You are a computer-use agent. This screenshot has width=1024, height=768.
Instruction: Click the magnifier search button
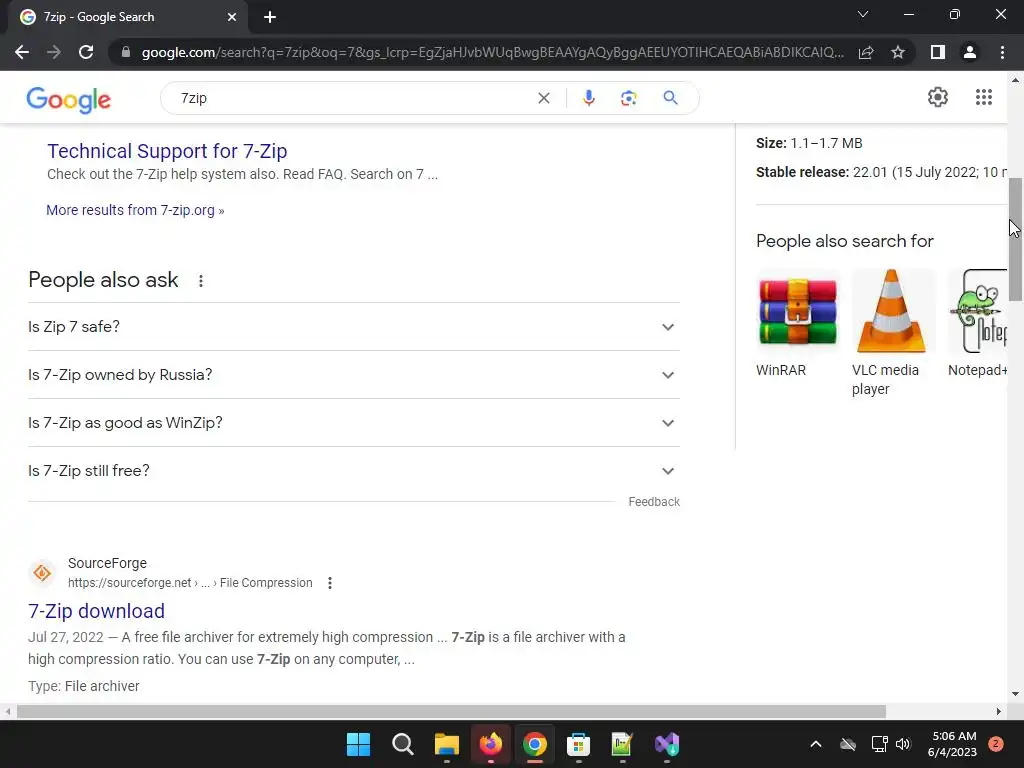point(670,98)
